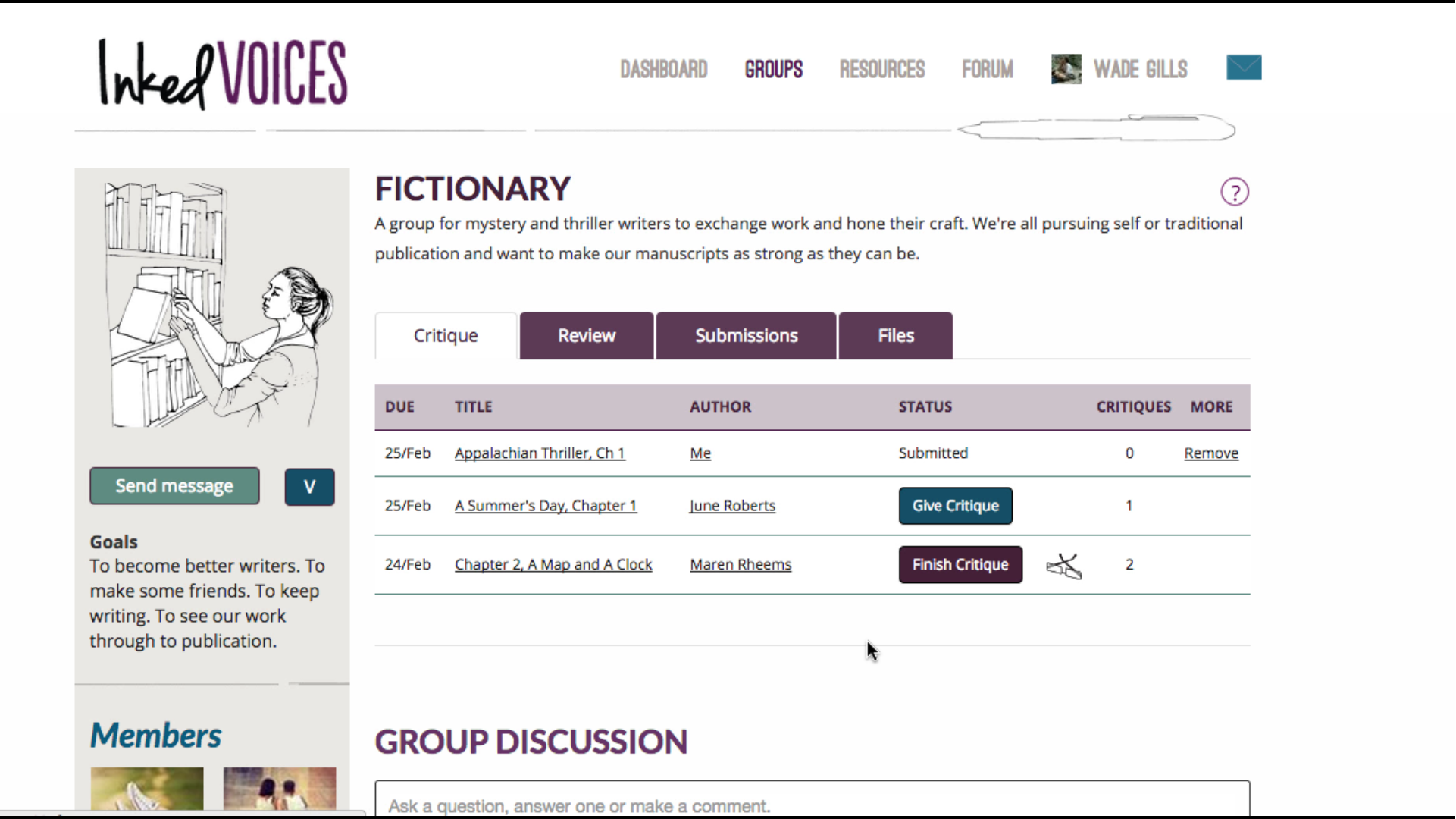Click Remove link for Appalachian Thriller

[x=1210, y=453]
